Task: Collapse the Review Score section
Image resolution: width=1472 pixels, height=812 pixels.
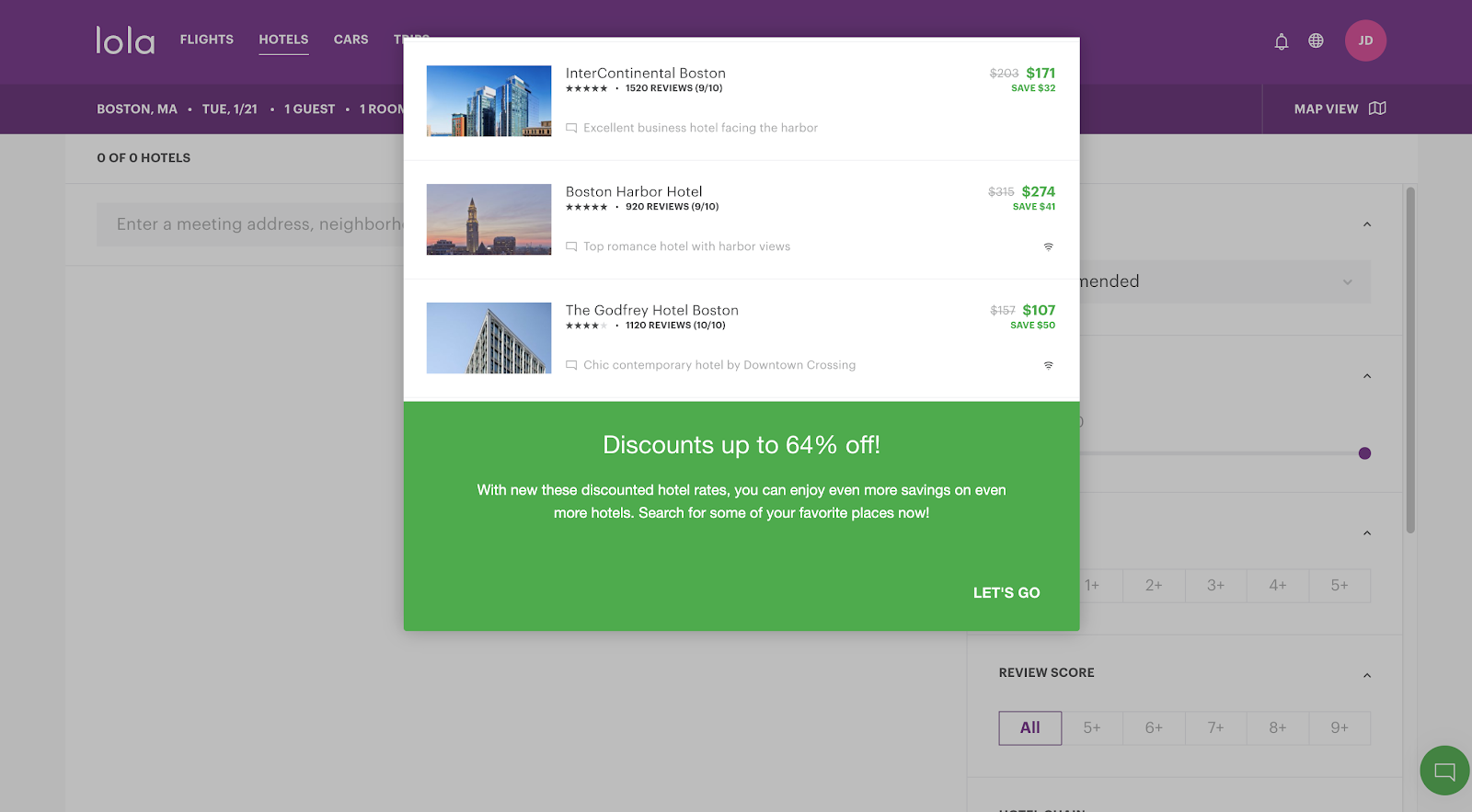Action: [1366, 675]
